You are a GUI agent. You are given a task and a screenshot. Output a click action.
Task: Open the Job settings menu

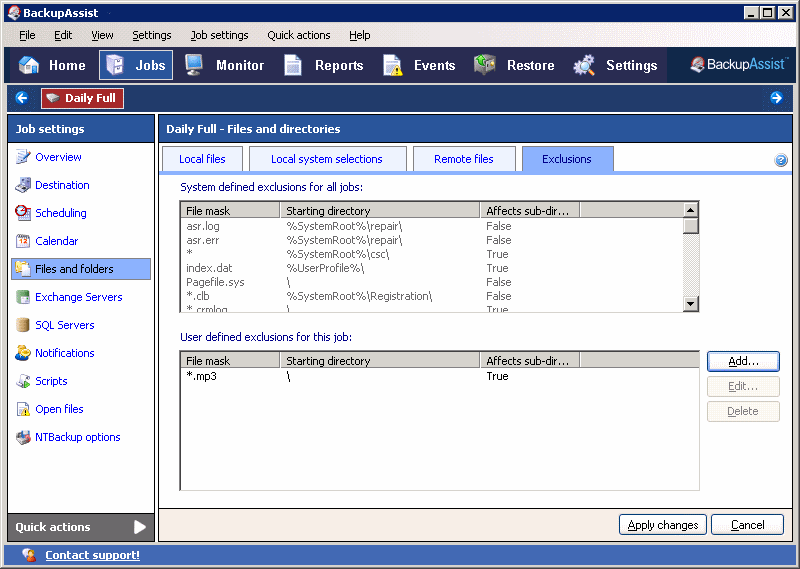coord(219,35)
